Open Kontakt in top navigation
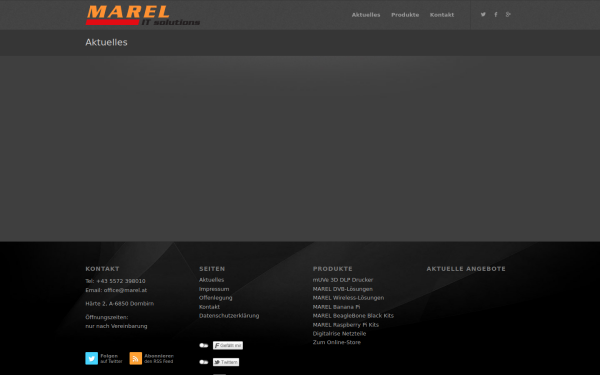Image resolution: width=600 pixels, height=375 pixels. pos(442,15)
